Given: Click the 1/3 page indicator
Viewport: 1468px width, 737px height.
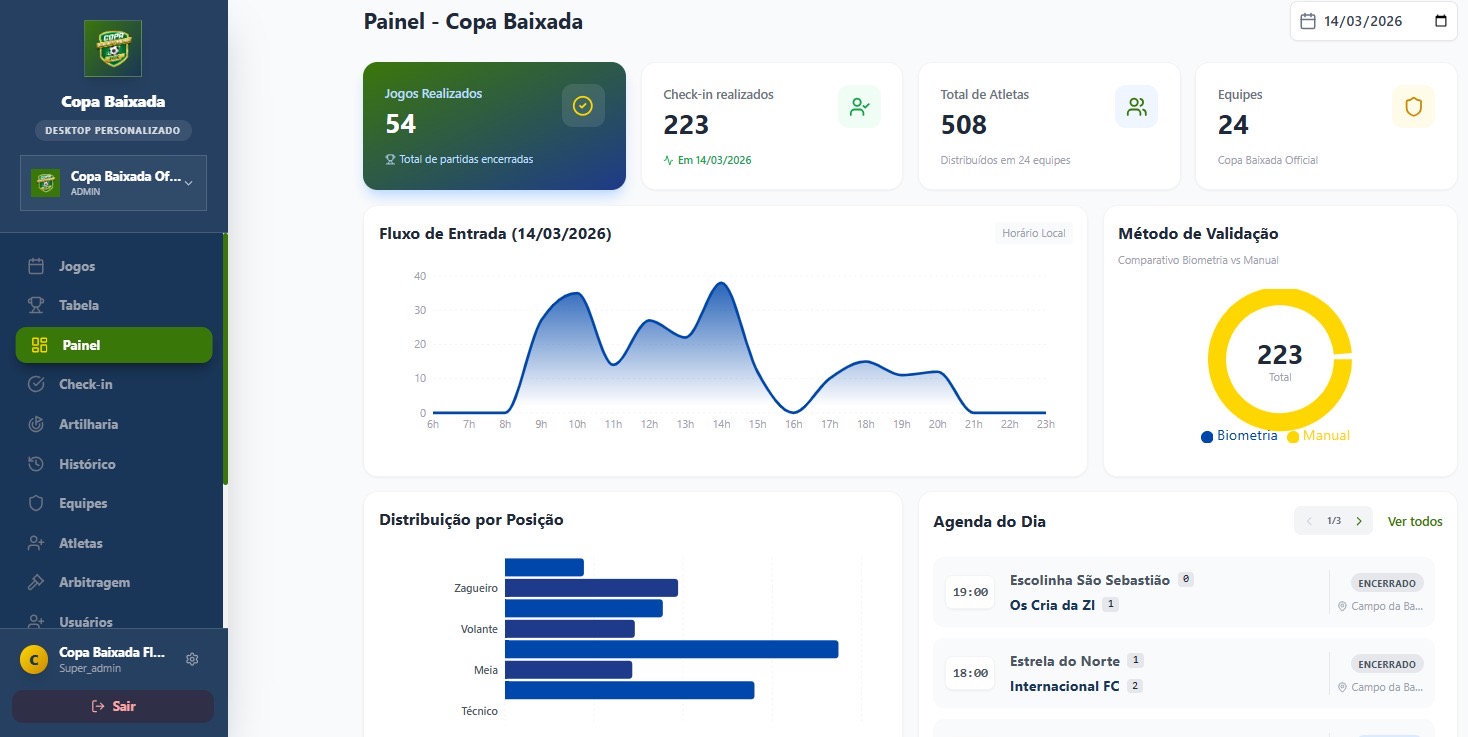Looking at the screenshot, I should 1334,521.
